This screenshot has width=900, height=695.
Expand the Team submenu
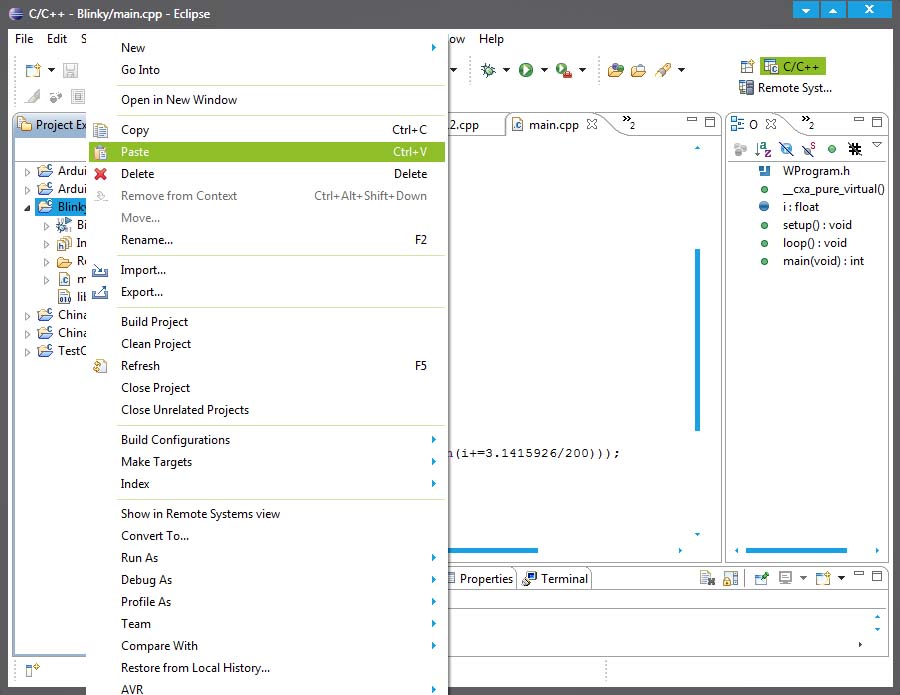(434, 624)
